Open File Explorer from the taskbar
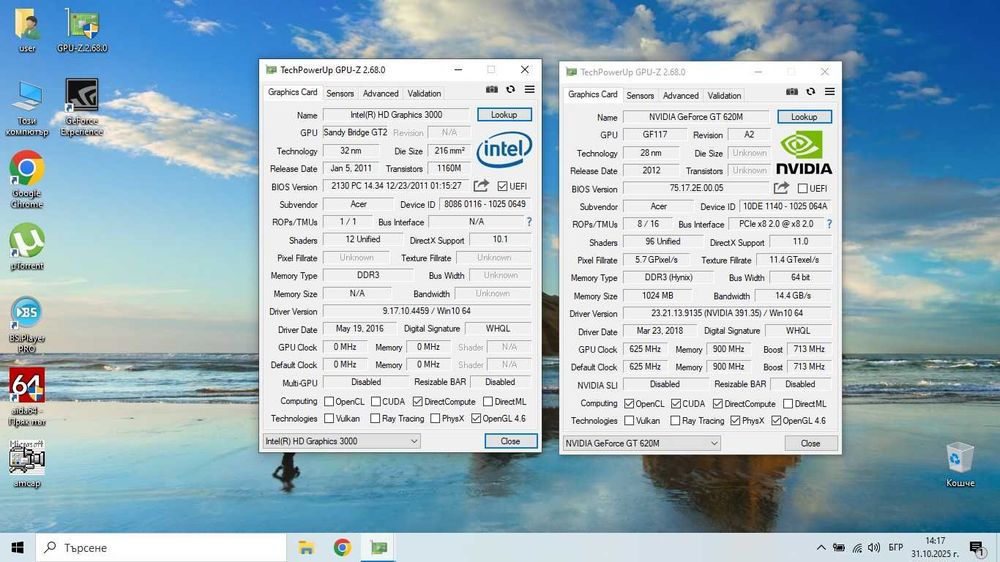The height and width of the screenshot is (562, 1000). point(306,547)
